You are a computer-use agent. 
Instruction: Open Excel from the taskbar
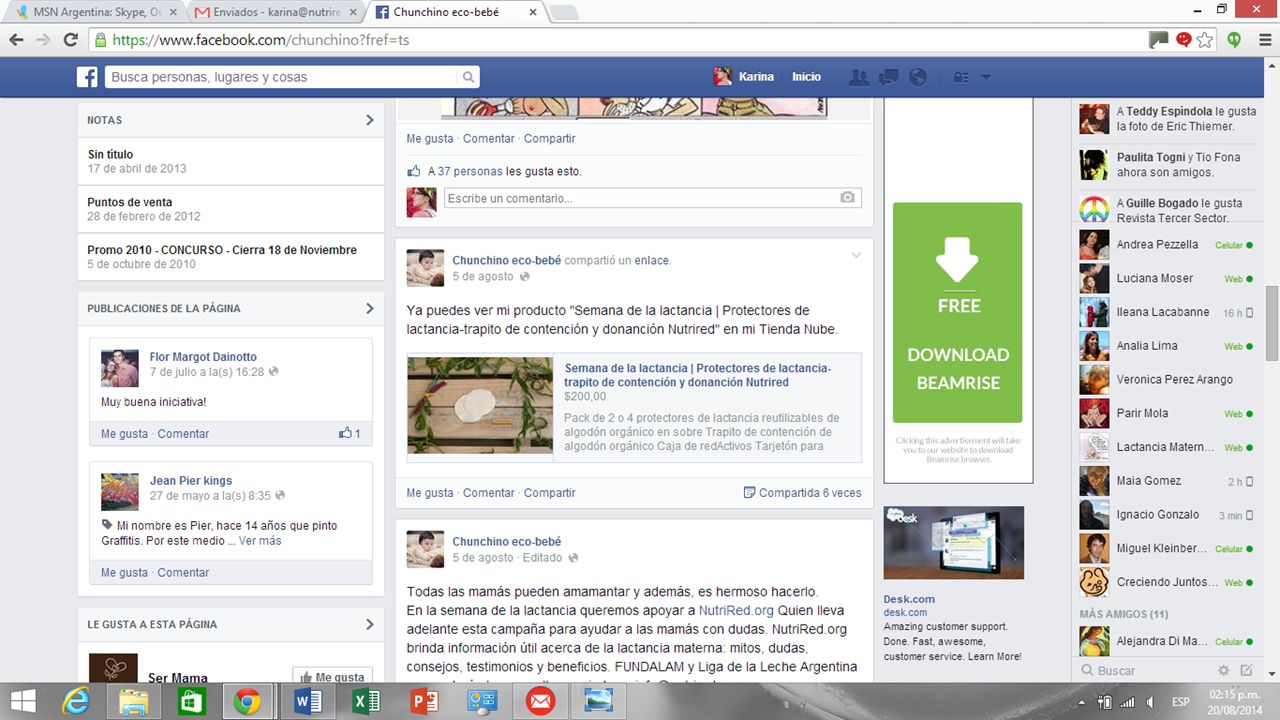pos(366,702)
